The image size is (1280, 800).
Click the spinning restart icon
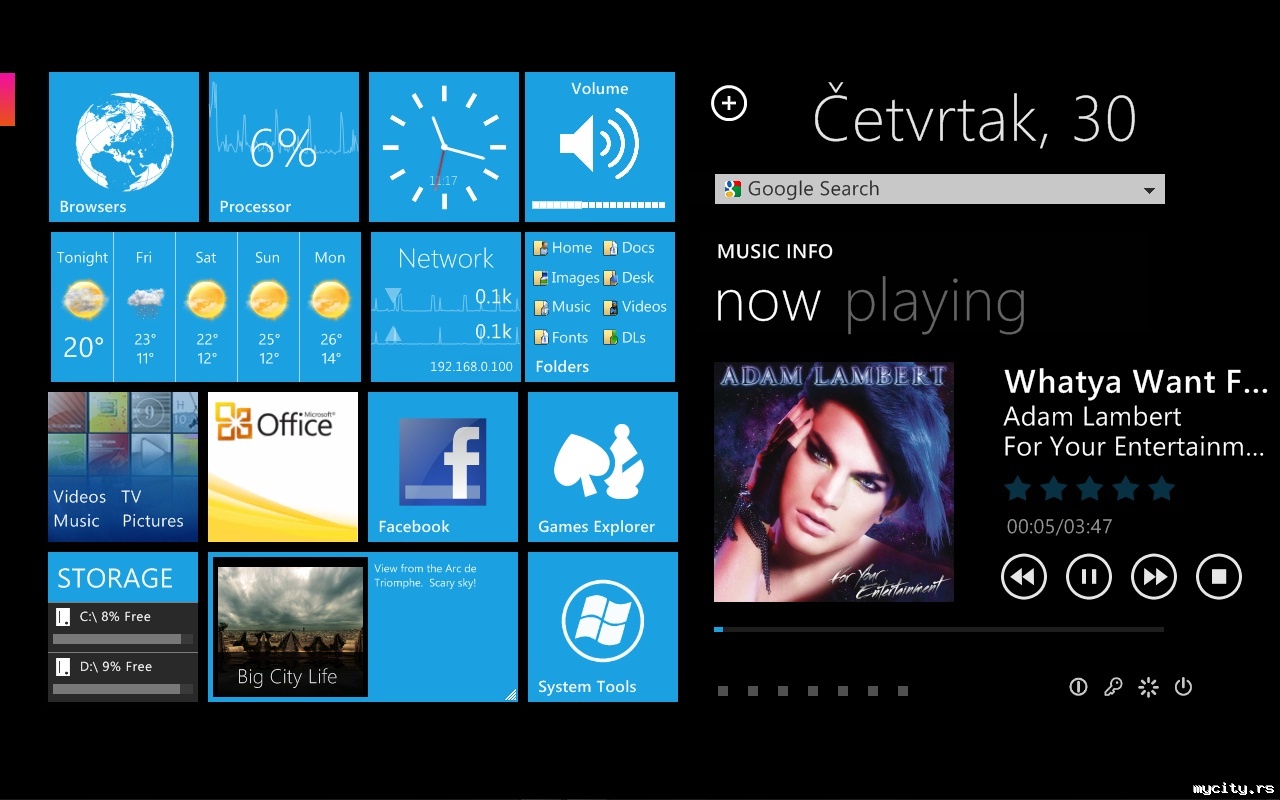click(x=1148, y=687)
